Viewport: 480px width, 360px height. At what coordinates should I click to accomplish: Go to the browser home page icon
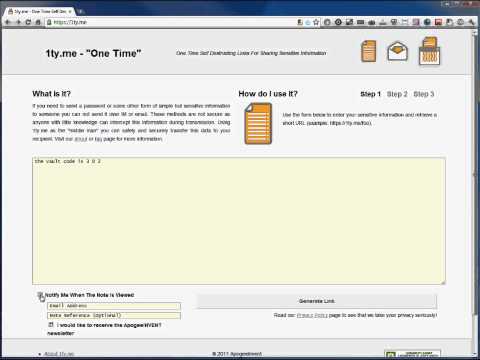(38, 22)
